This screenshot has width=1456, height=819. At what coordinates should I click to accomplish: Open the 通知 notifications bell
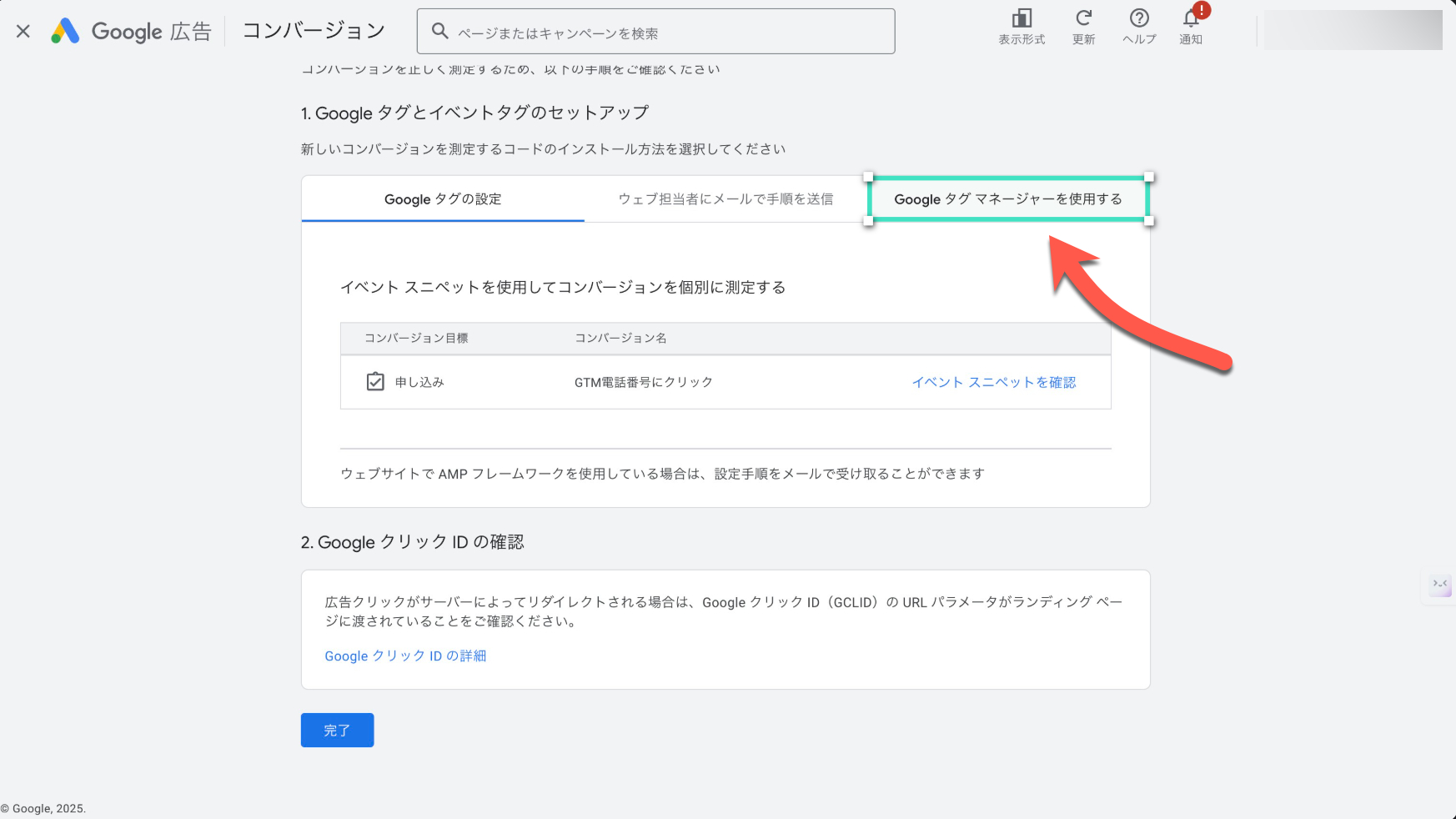[1190, 21]
